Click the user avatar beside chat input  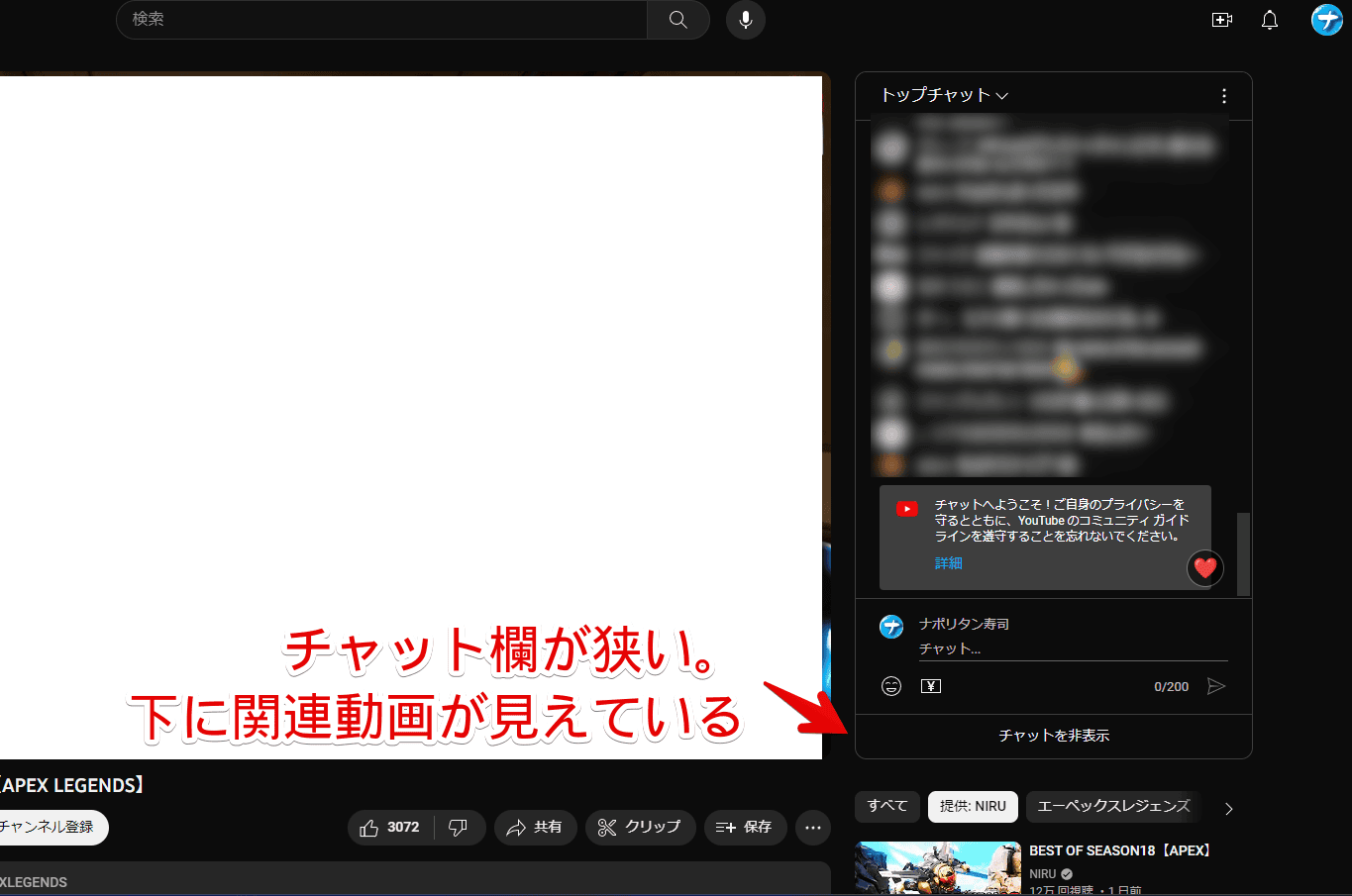(x=891, y=626)
